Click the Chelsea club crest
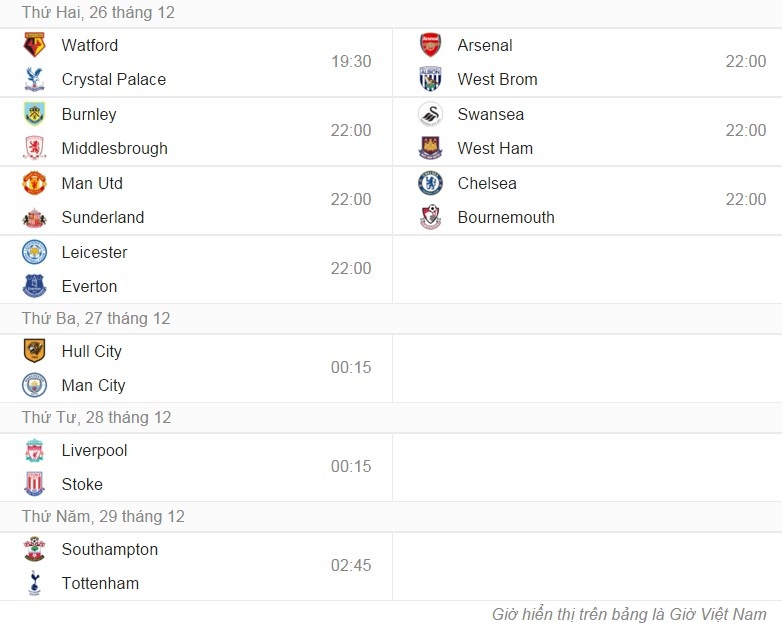782x630 pixels. pos(430,183)
